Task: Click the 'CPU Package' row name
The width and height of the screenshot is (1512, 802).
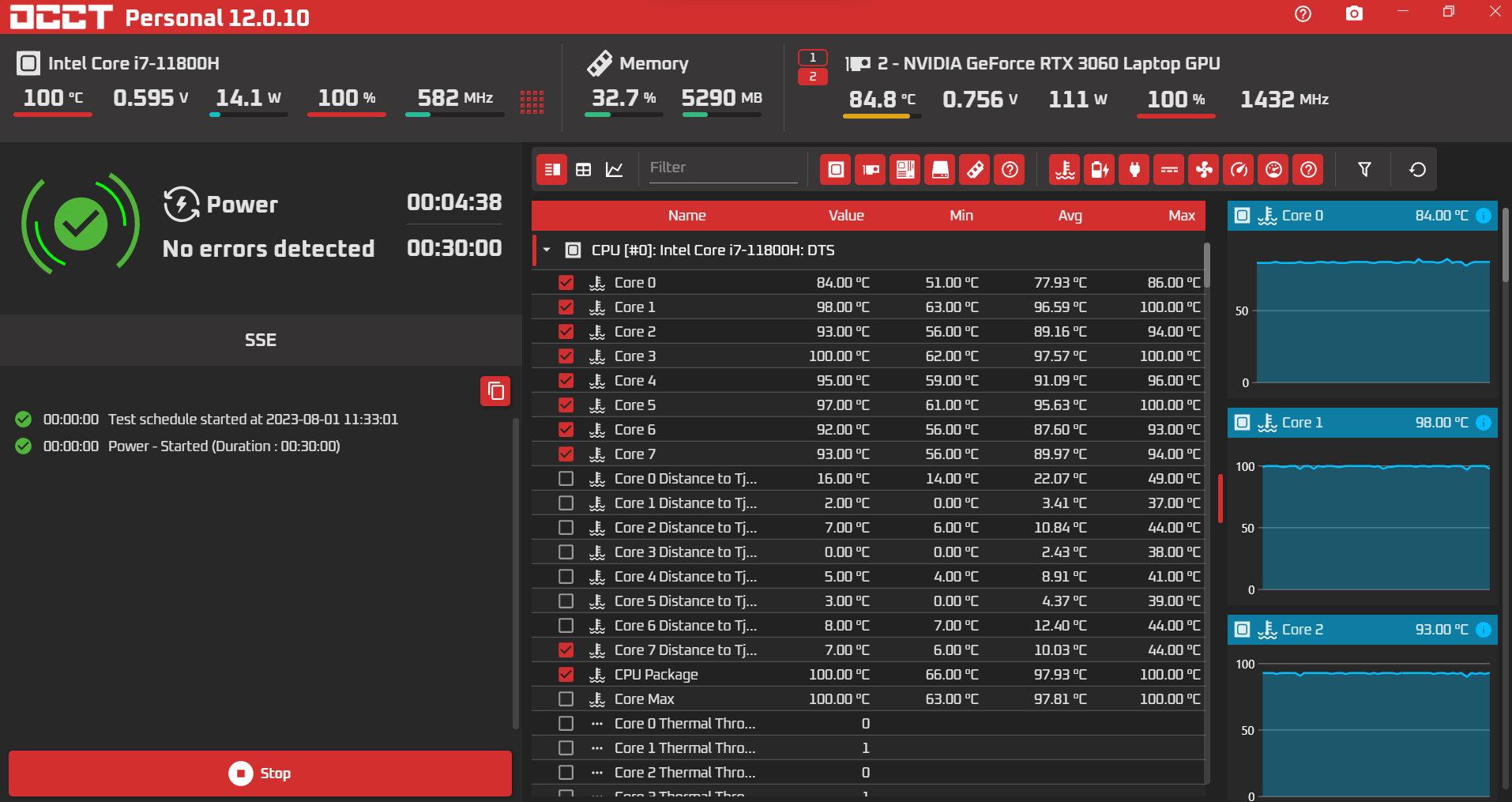Action: point(656,675)
